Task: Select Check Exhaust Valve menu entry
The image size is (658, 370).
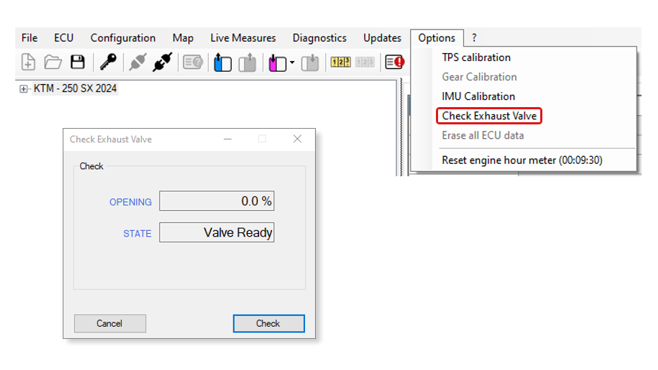Action: (x=489, y=116)
